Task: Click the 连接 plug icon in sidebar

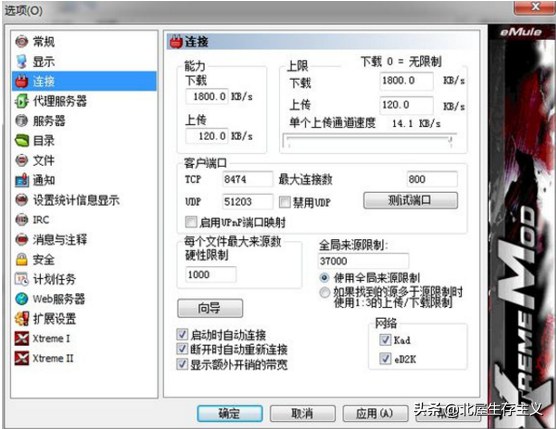Action: [x=22, y=82]
